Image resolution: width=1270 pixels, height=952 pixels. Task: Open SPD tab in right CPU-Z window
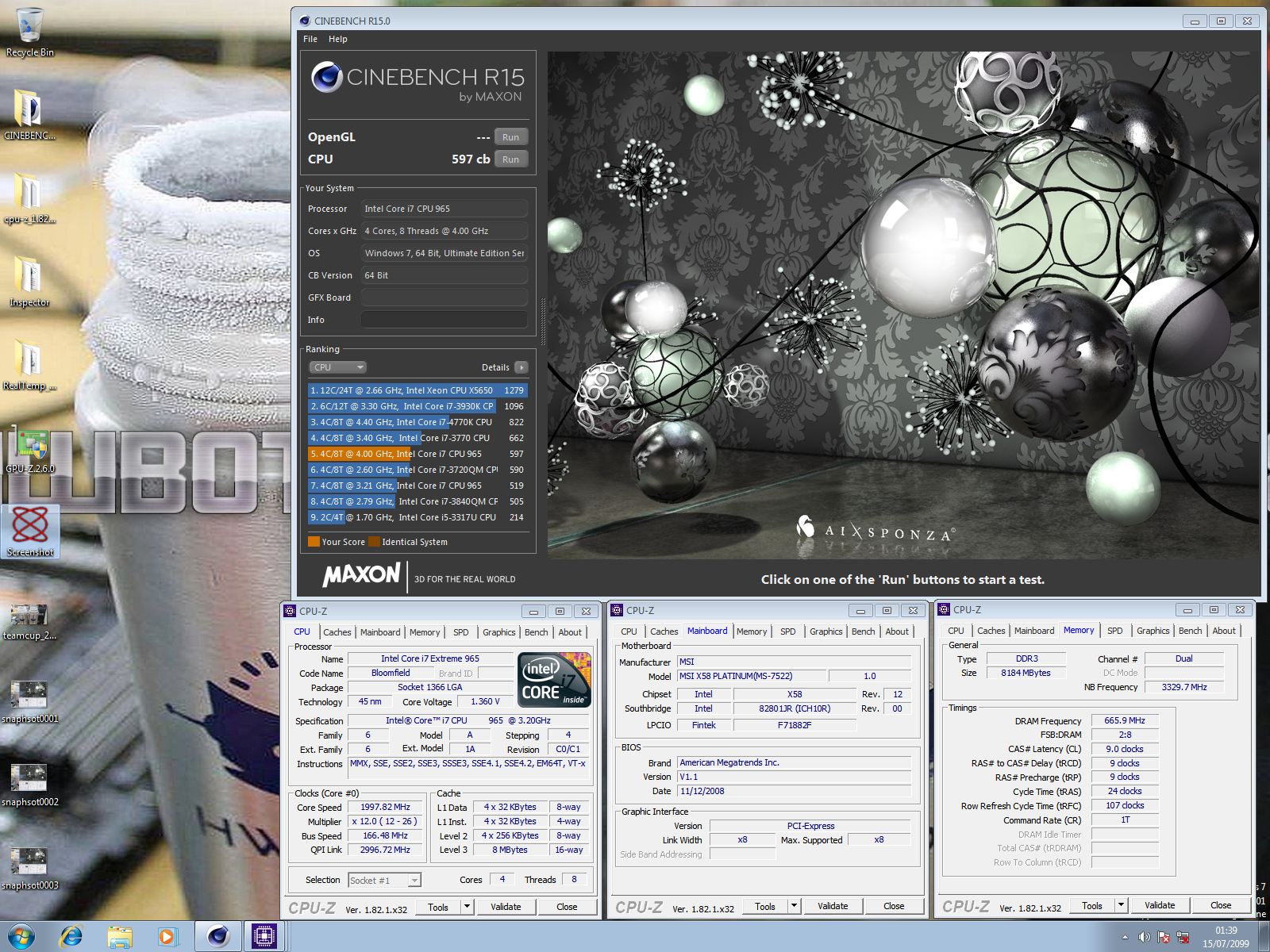[x=1115, y=631]
